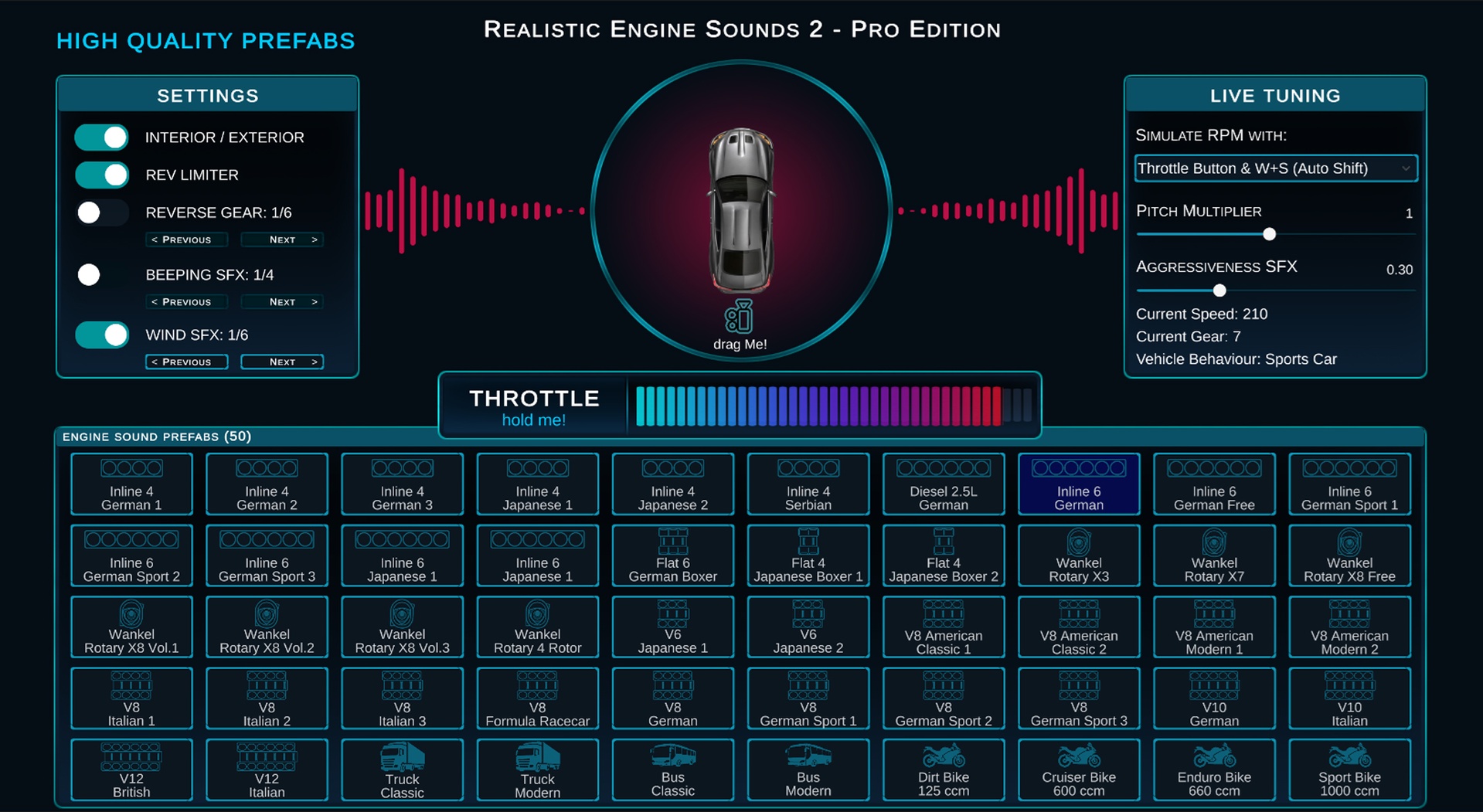Viewport: 1483px width, 812px height.
Task: Select Flat 6 German Boxer prefab
Action: [672, 555]
